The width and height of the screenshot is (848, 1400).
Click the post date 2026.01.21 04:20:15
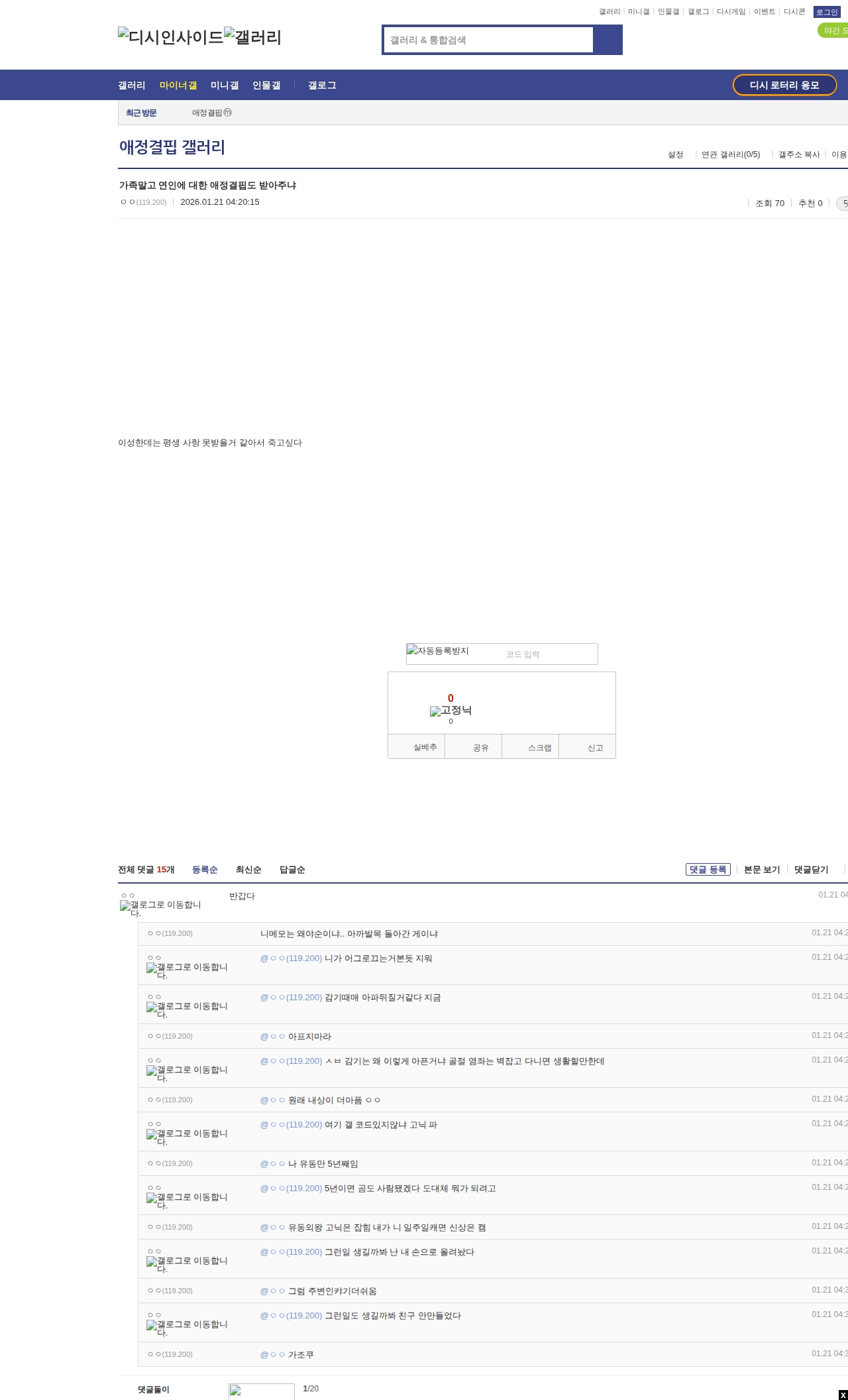coord(220,202)
